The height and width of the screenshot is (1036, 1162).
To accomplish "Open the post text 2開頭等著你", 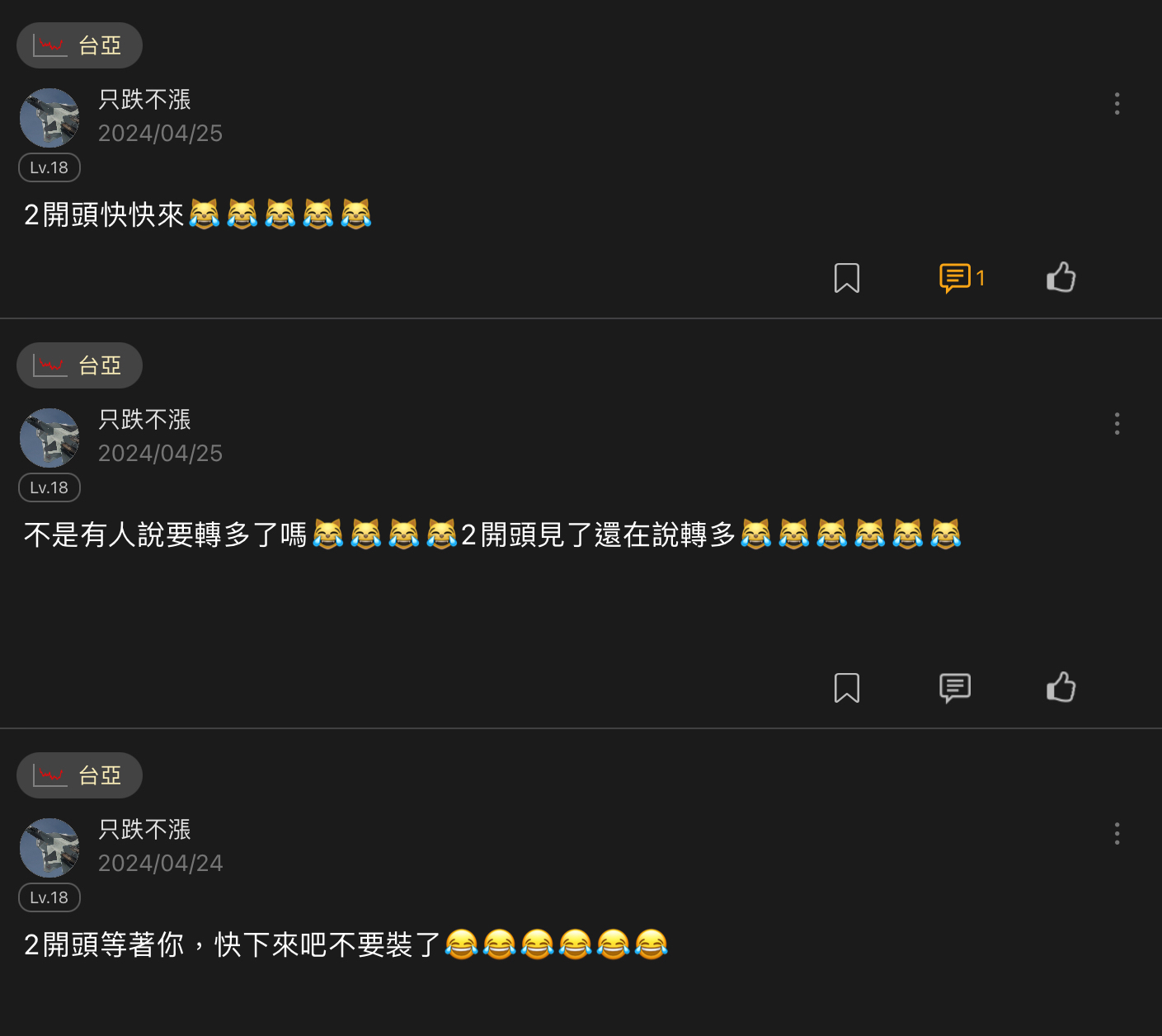I will click(346, 944).
